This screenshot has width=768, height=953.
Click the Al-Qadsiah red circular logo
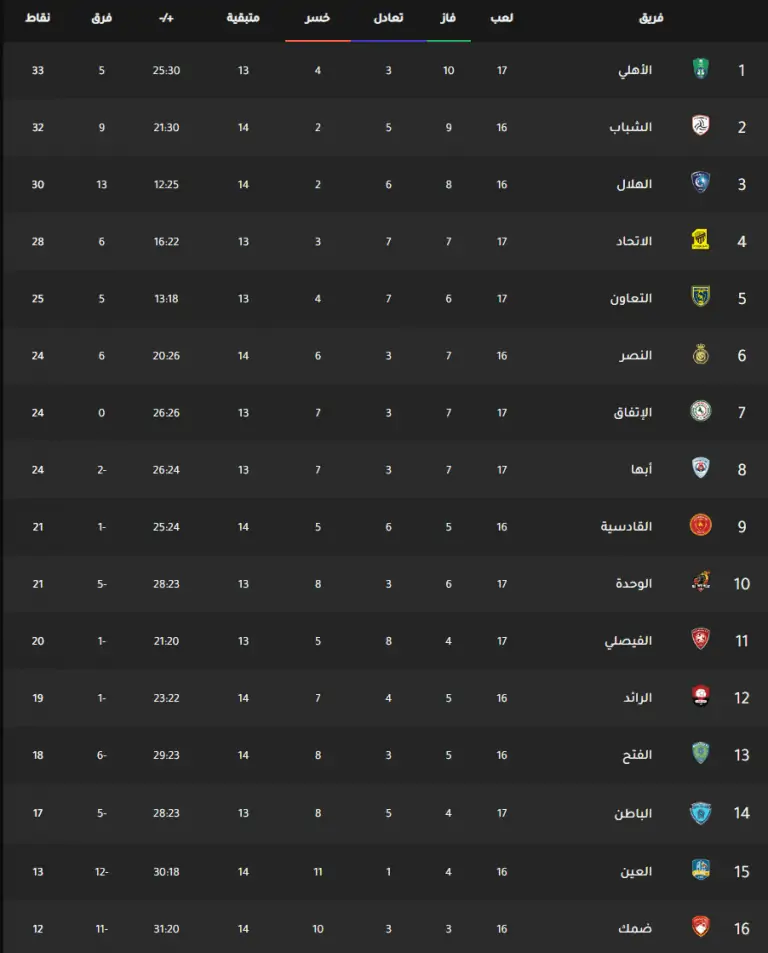pos(701,525)
